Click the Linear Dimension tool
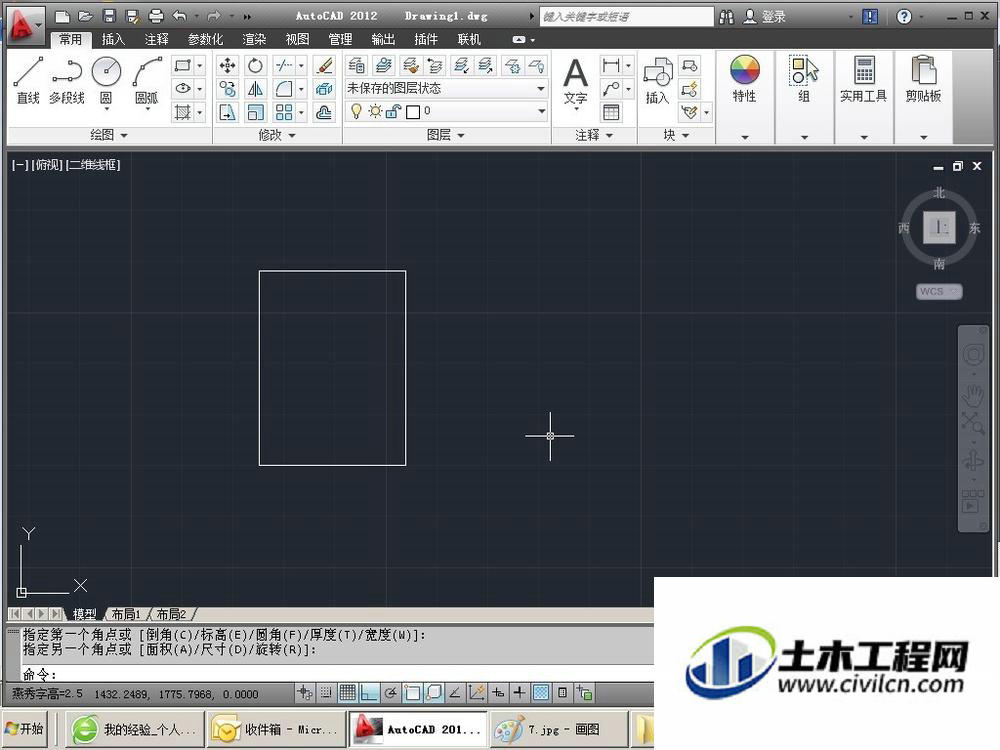This screenshot has width=1000, height=750. [x=611, y=65]
